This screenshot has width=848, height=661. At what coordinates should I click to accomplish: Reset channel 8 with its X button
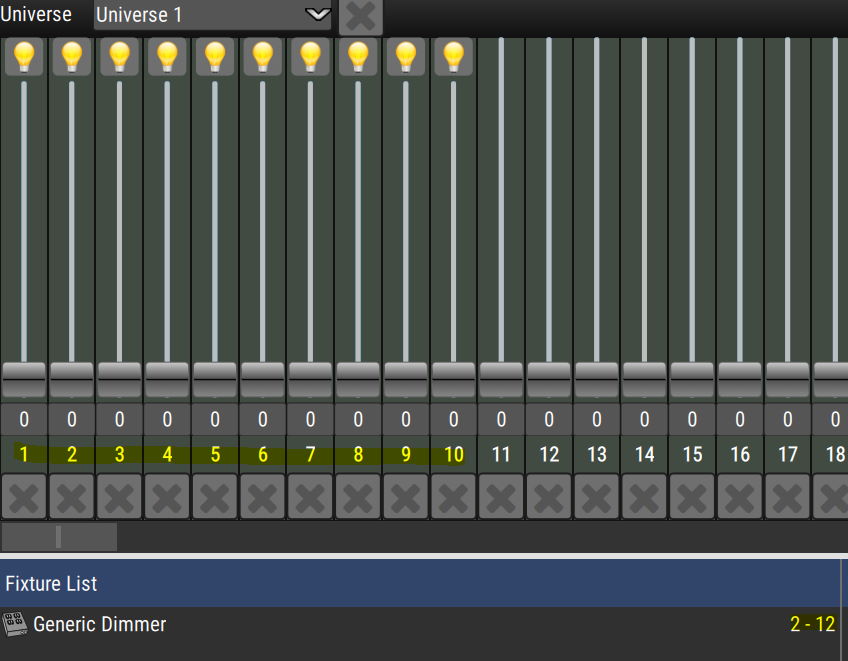click(358, 497)
